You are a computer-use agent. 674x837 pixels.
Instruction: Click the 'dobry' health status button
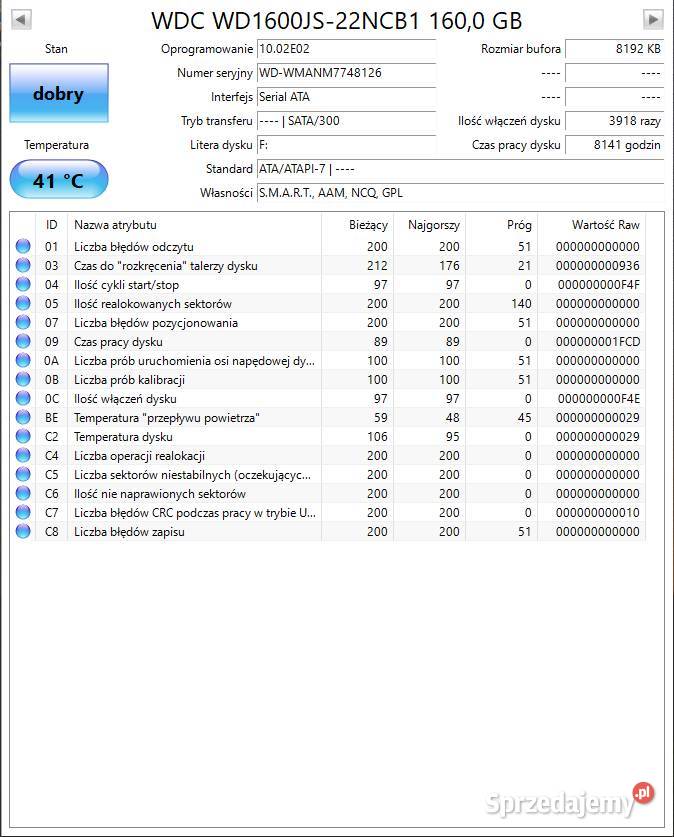(59, 93)
